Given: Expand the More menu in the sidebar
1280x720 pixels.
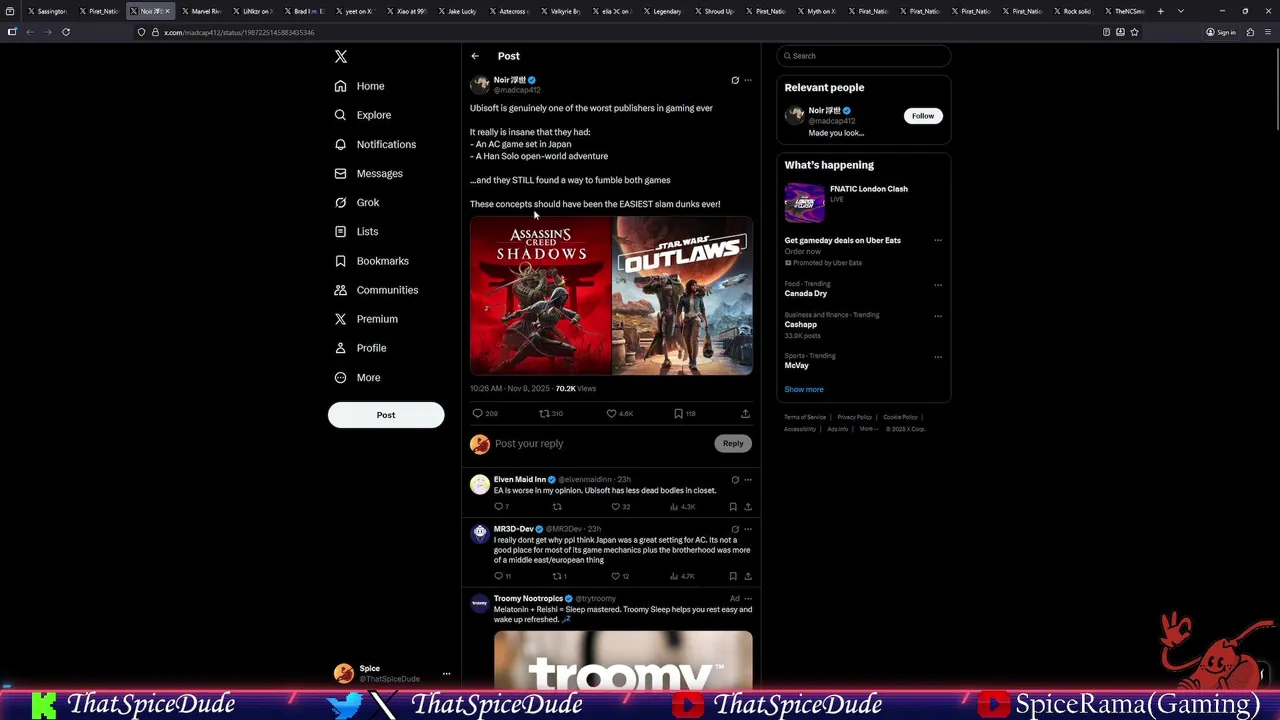Looking at the screenshot, I should (357, 377).
